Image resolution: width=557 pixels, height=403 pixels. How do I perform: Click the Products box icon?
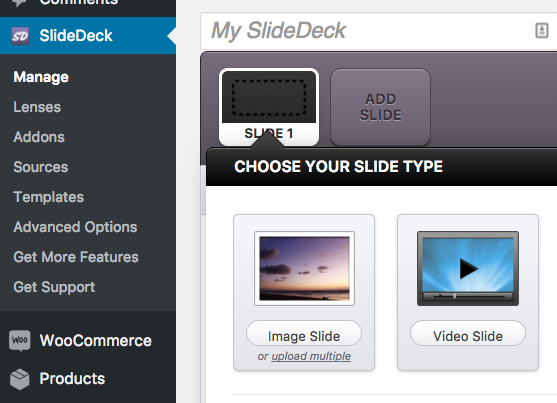[20, 379]
